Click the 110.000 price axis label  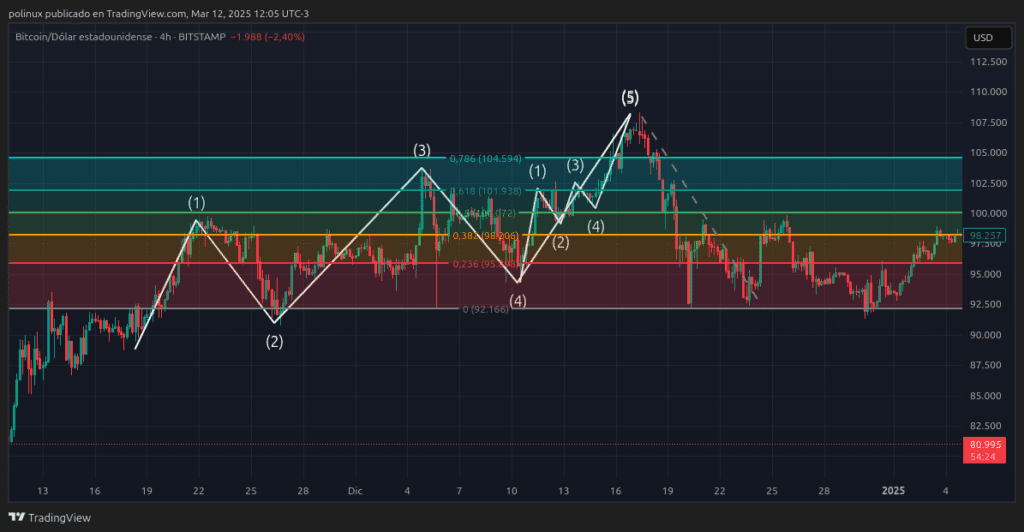[x=985, y=92]
